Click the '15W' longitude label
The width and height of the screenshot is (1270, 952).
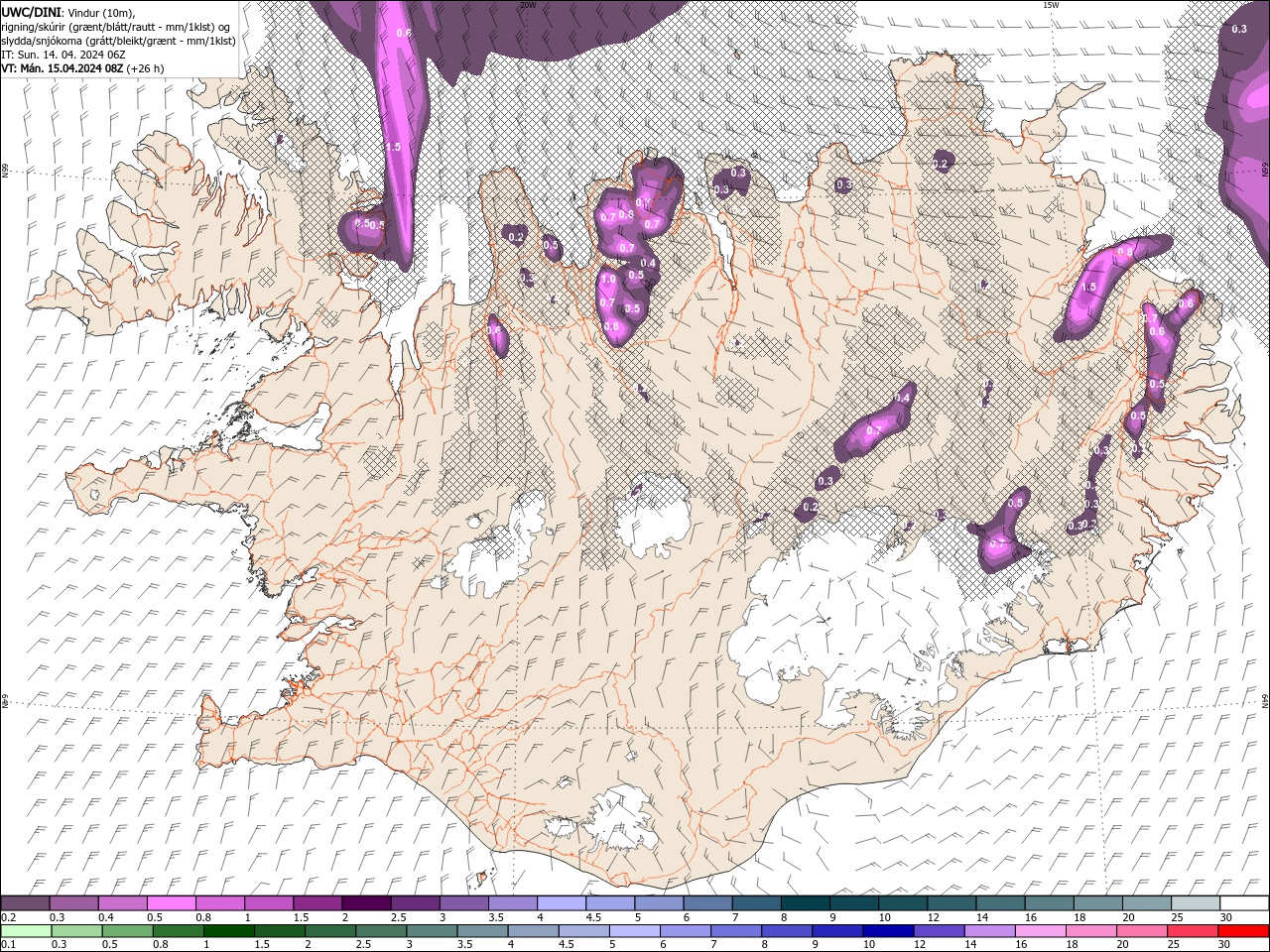click(1051, 5)
